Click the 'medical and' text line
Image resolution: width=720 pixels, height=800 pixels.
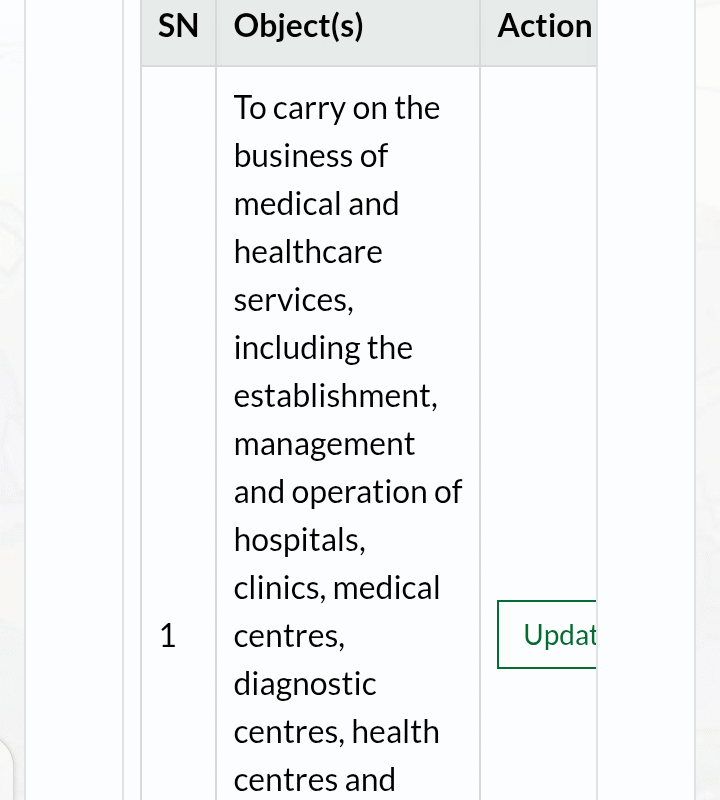[x=316, y=204]
